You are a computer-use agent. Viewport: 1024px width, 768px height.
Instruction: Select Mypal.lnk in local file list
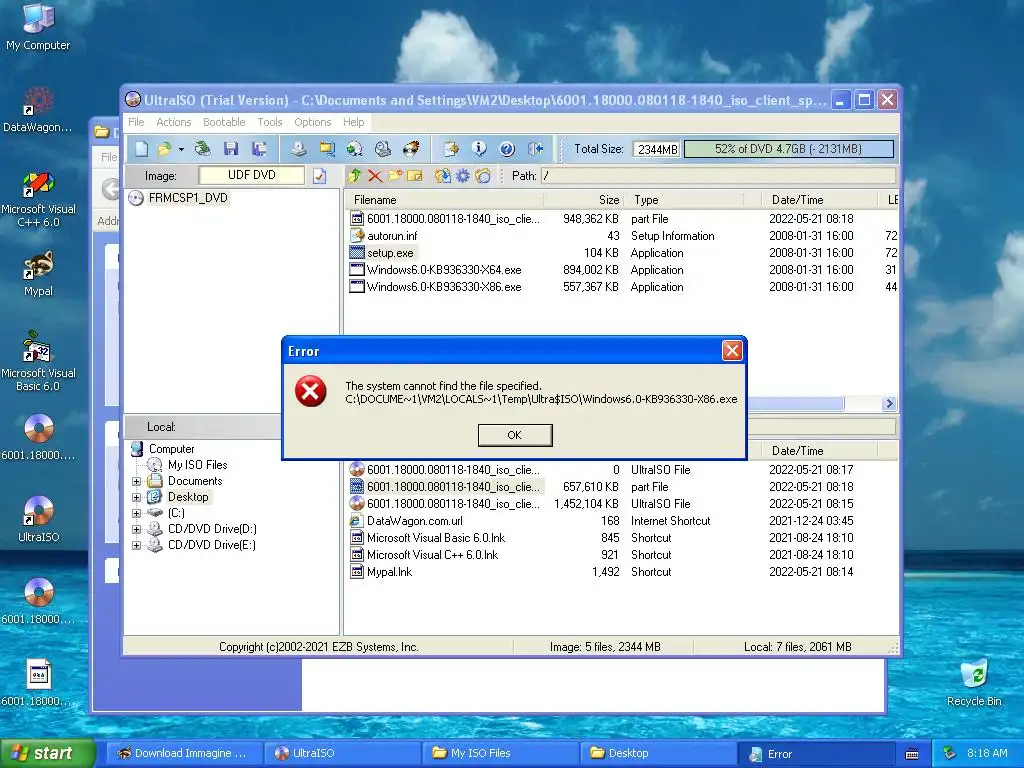[x=389, y=571]
